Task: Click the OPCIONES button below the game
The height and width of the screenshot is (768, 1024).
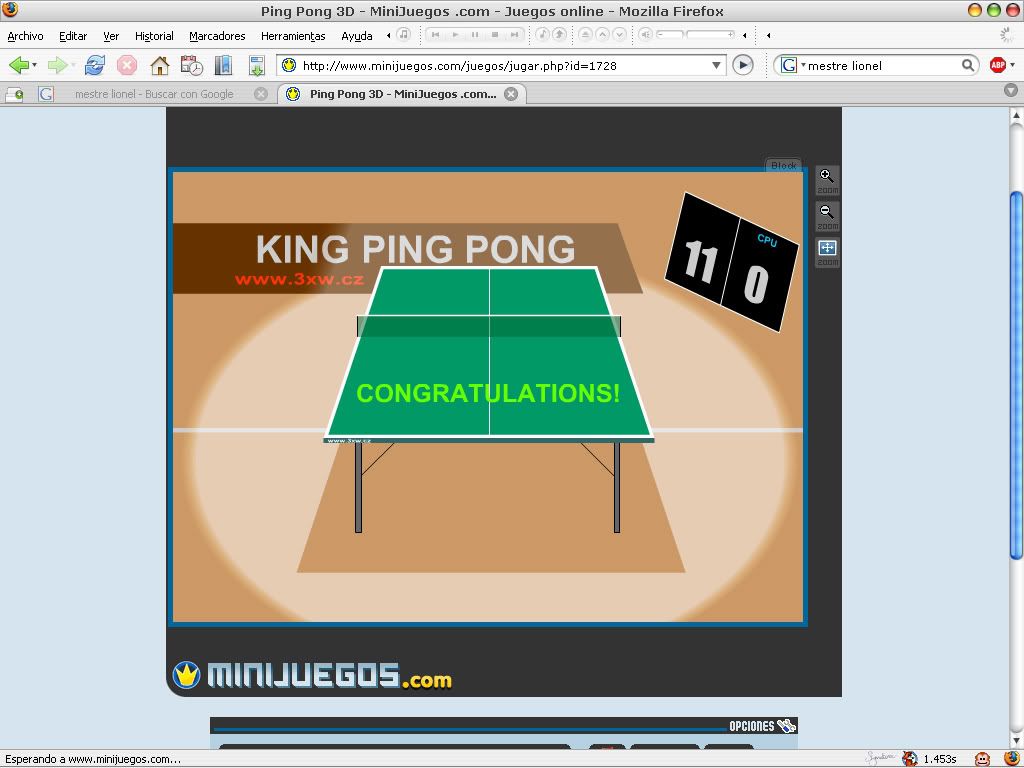Action: point(761,726)
